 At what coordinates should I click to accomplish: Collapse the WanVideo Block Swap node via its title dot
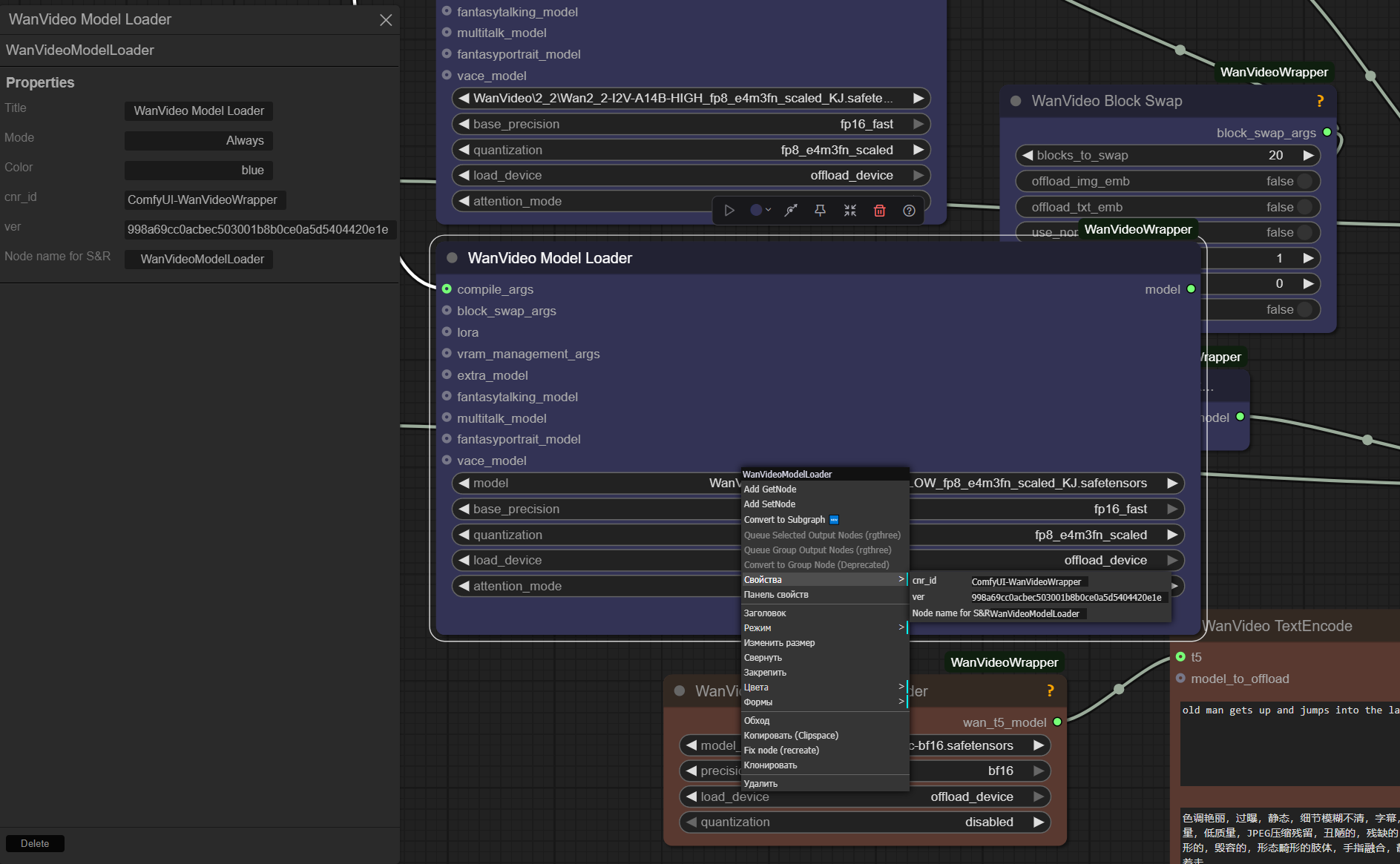1016,101
